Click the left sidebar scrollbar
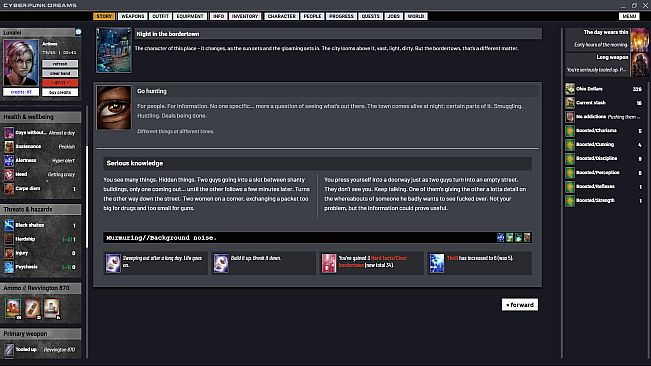 pyautogui.click(x=87, y=197)
